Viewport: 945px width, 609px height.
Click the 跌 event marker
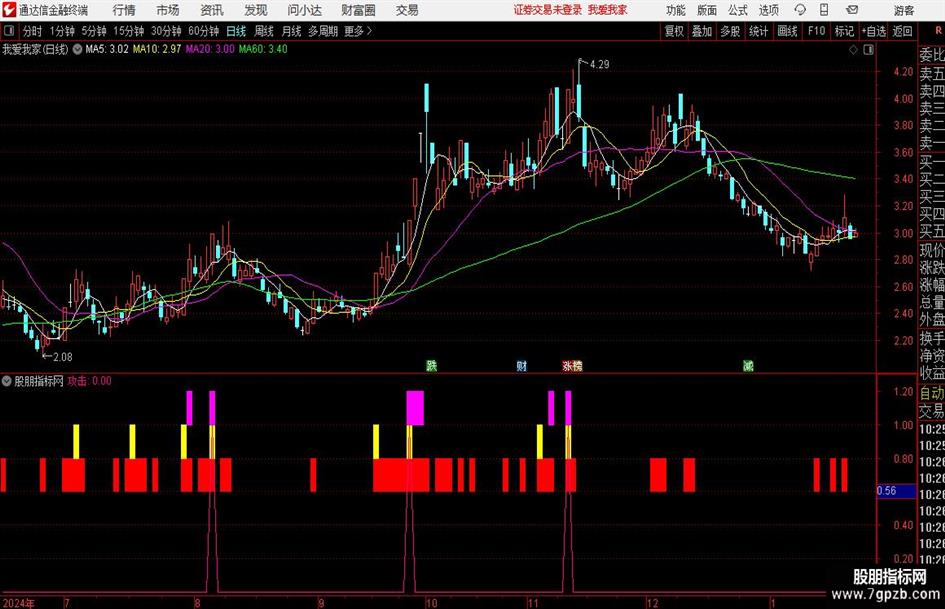pyautogui.click(x=432, y=365)
